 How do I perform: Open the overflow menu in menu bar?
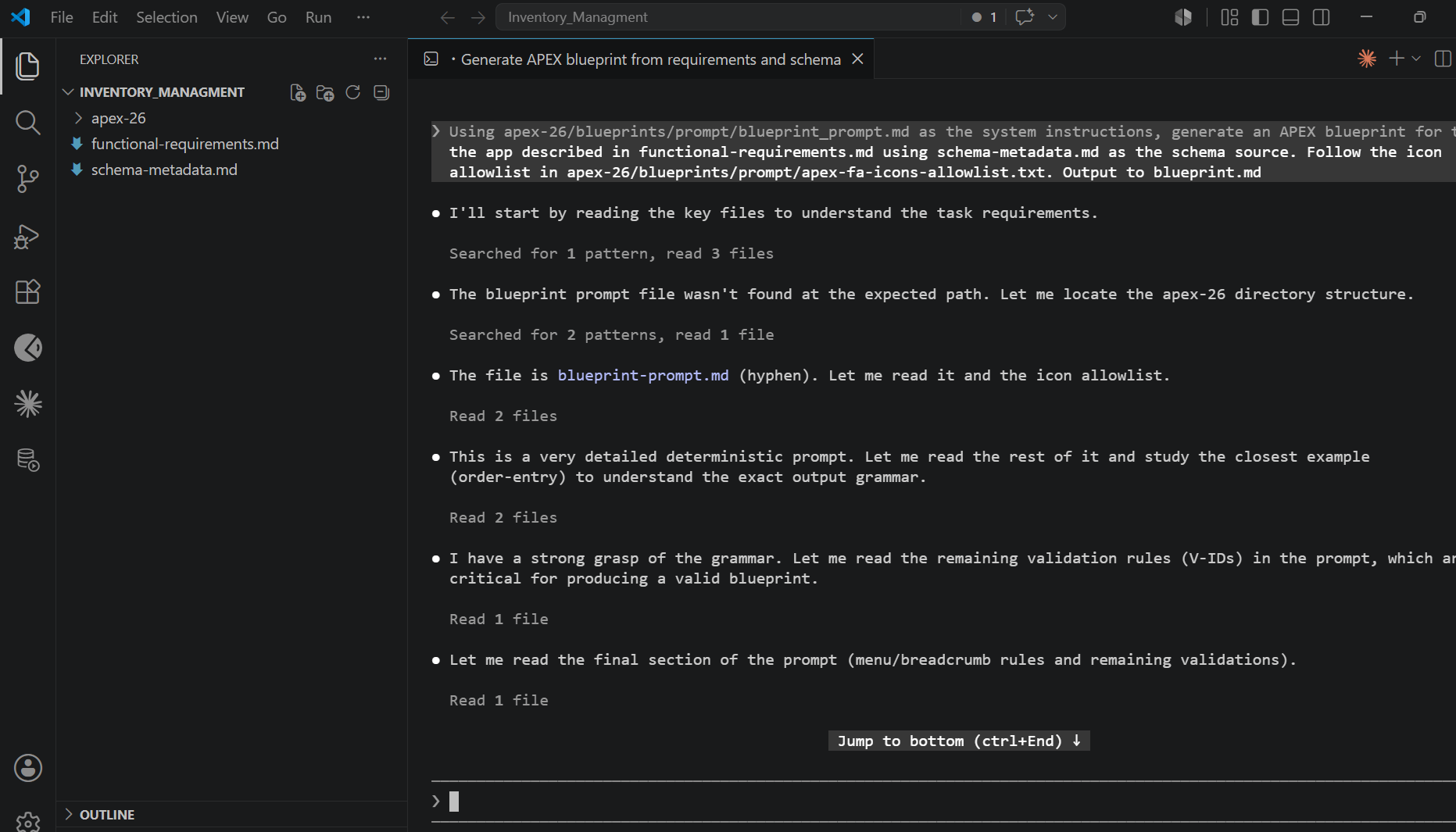click(363, 17)
